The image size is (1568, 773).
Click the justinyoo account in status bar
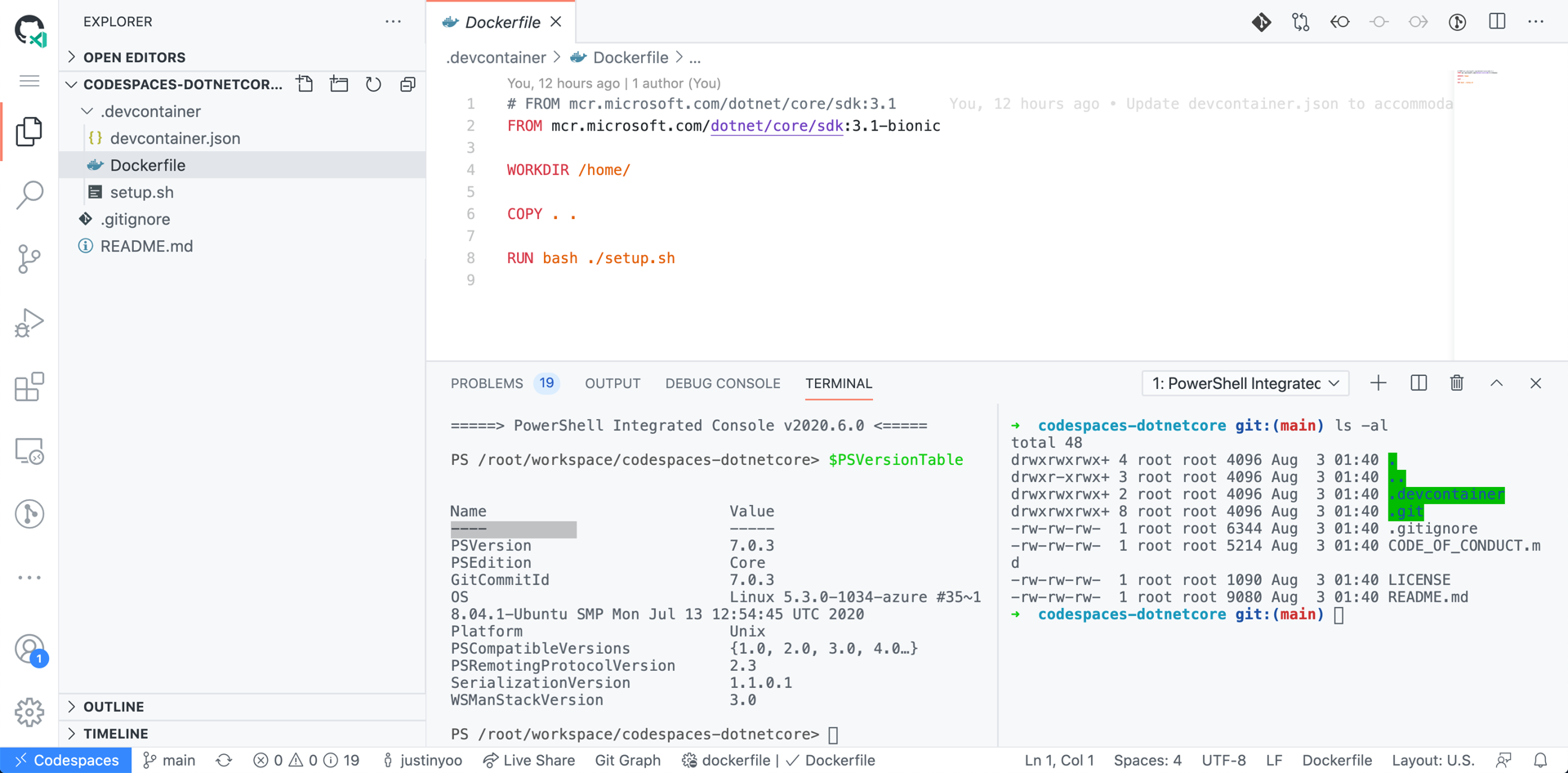point(422,761)
